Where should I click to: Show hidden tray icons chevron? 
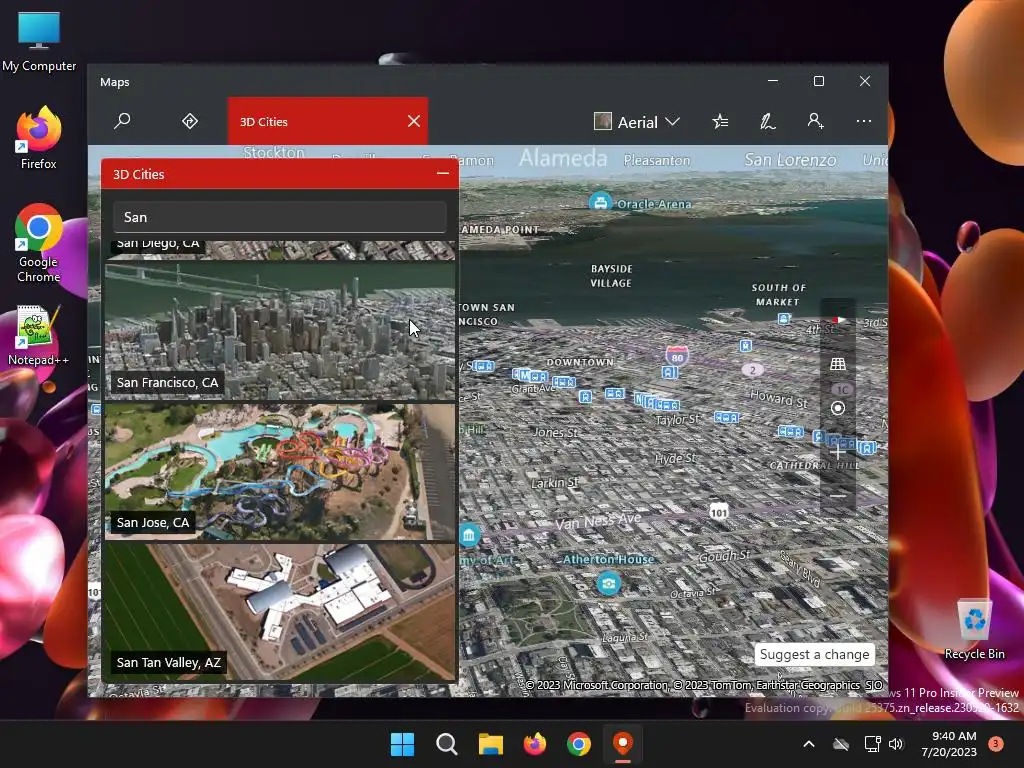tap(808, 744)
